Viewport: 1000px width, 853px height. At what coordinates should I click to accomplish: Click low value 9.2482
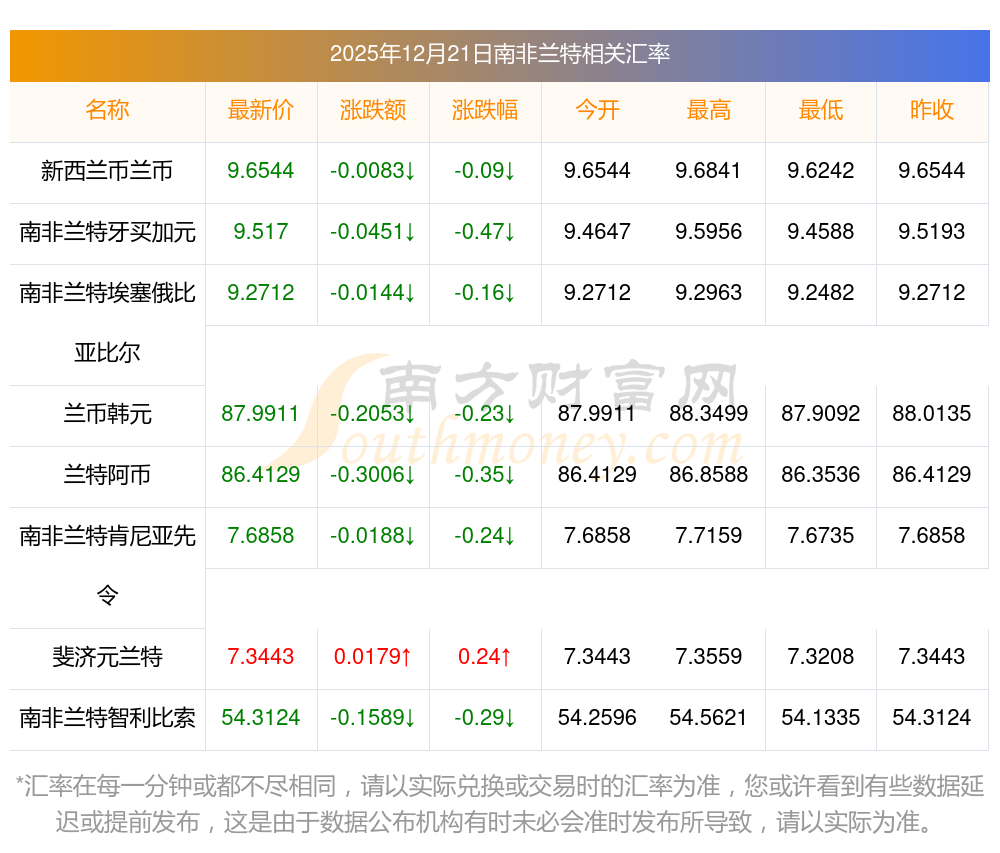click(821, 293)
